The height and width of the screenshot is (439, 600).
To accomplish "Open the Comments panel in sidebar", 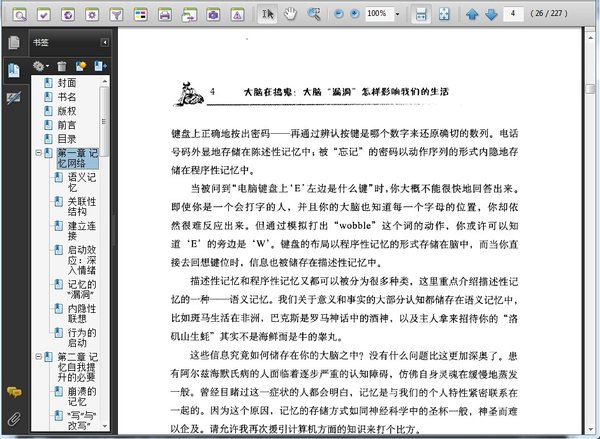I will pos(14,389).
